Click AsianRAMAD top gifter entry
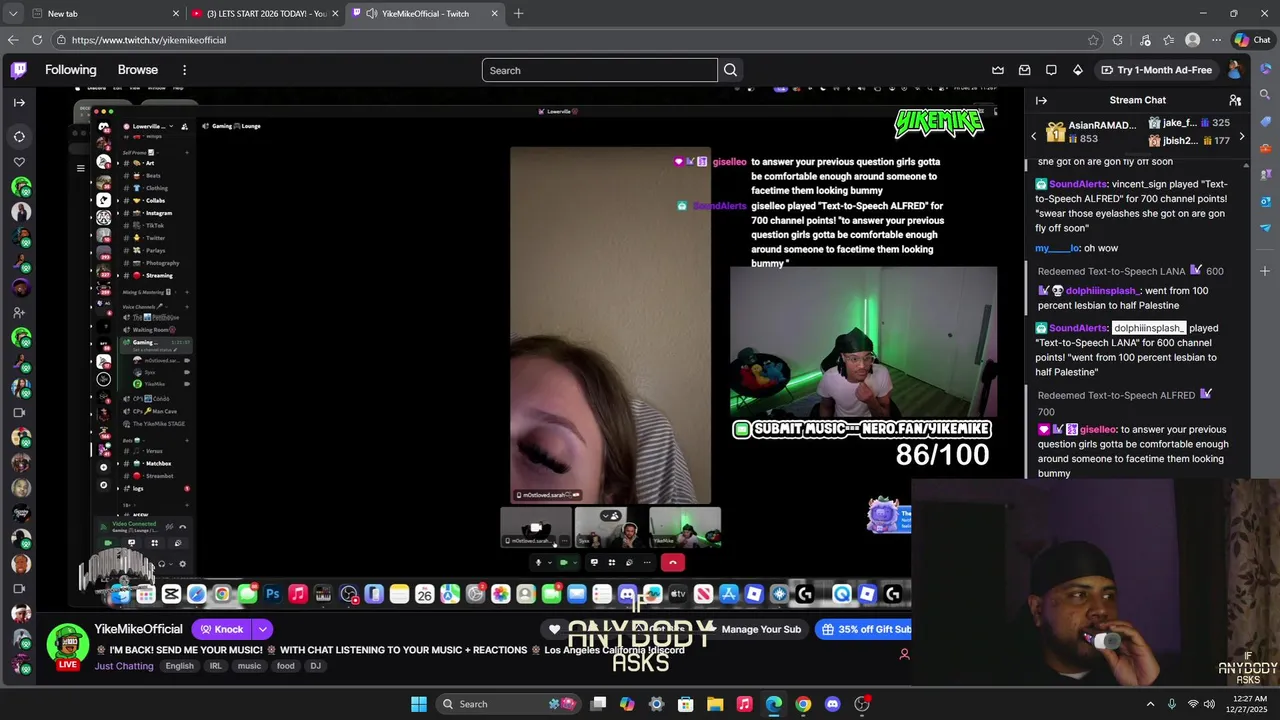 1091,132
